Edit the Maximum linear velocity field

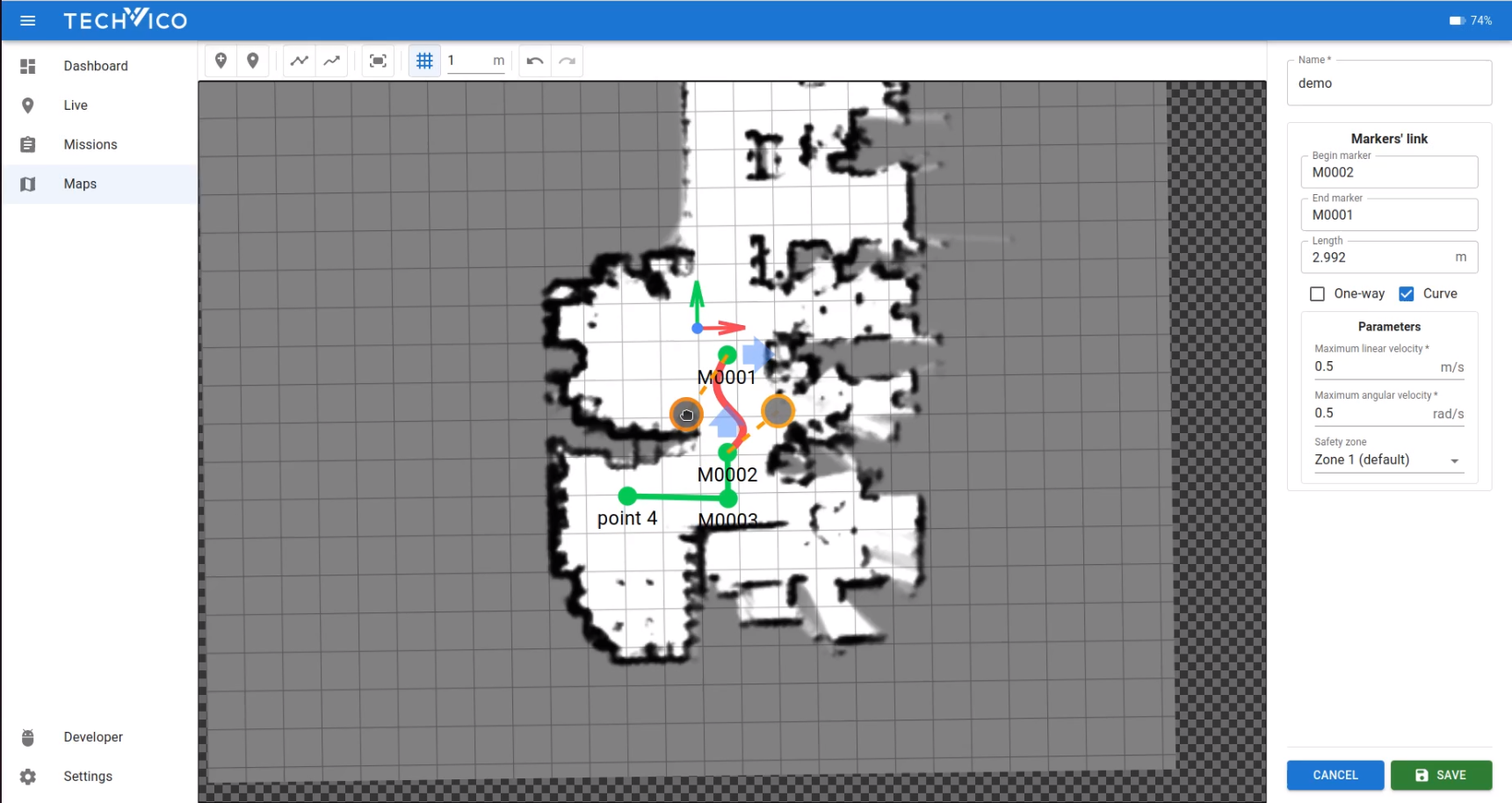(x=1389, y=366)
